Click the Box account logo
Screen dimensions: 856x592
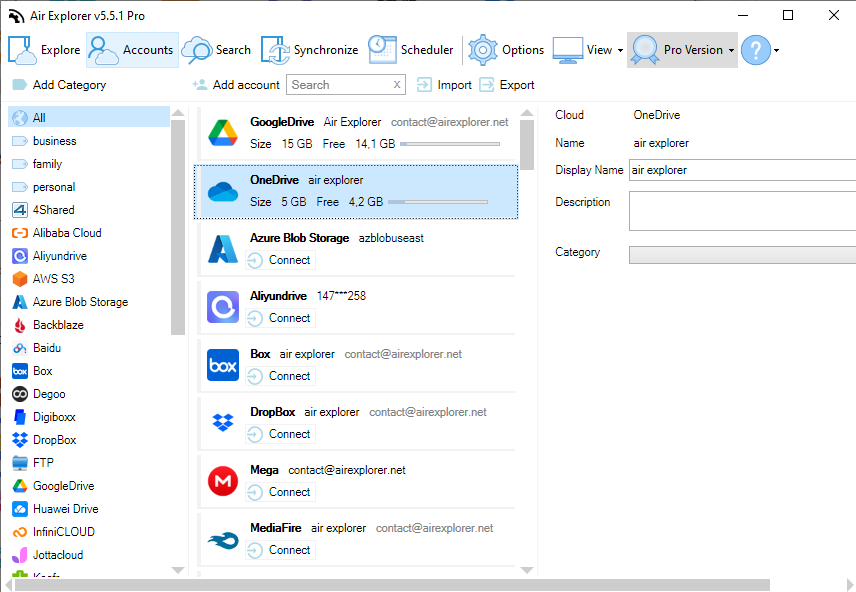click(223, 365)
